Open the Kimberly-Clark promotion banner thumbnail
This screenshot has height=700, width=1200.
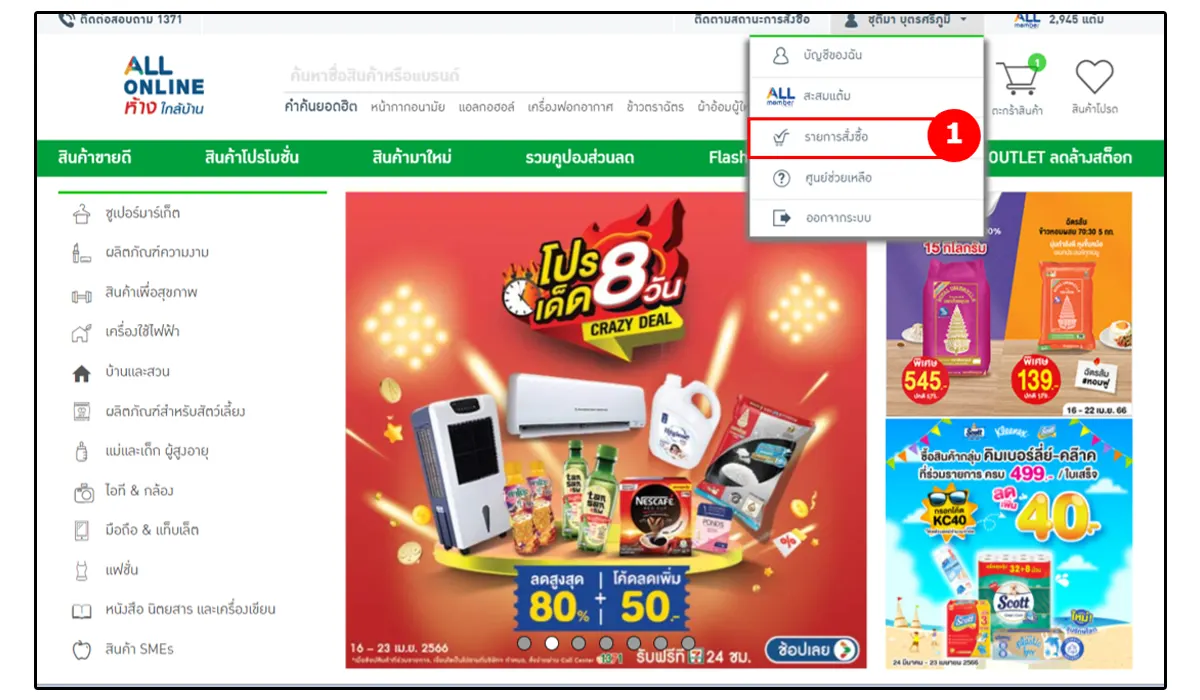point(1009,542)
